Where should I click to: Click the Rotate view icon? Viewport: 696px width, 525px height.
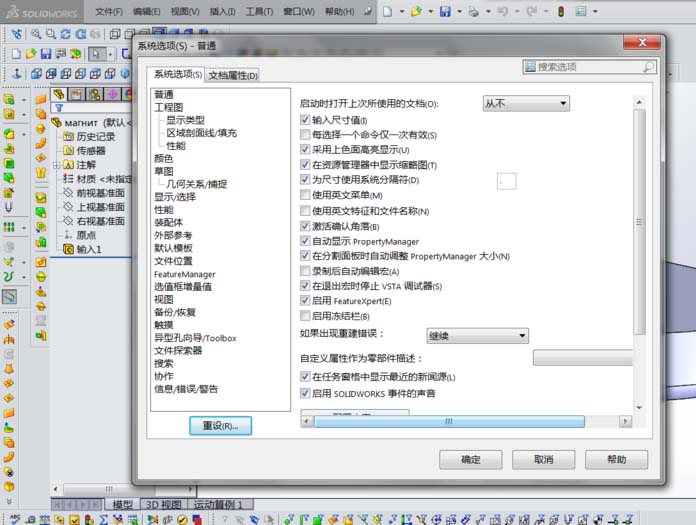coord(66,34)
